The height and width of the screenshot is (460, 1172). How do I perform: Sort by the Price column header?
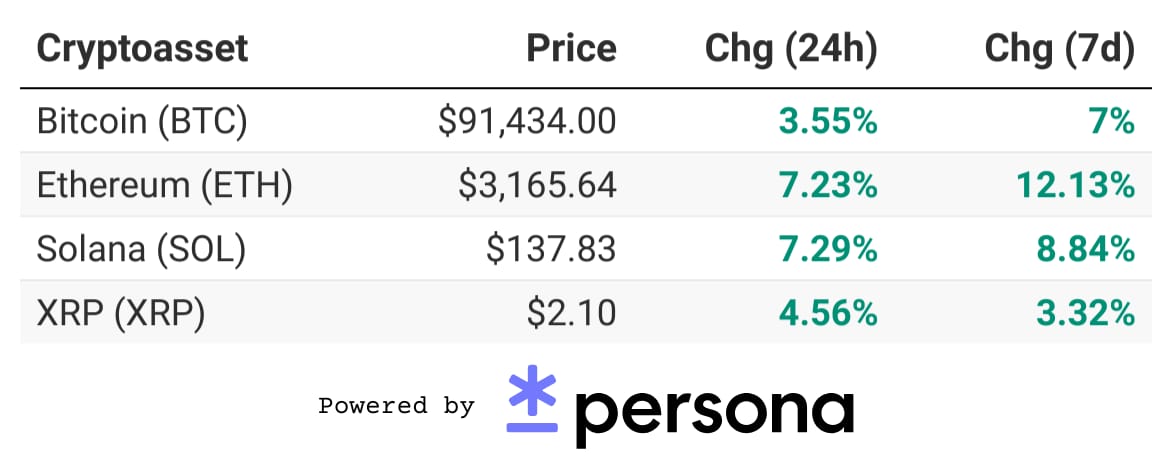tap(572, 49)
